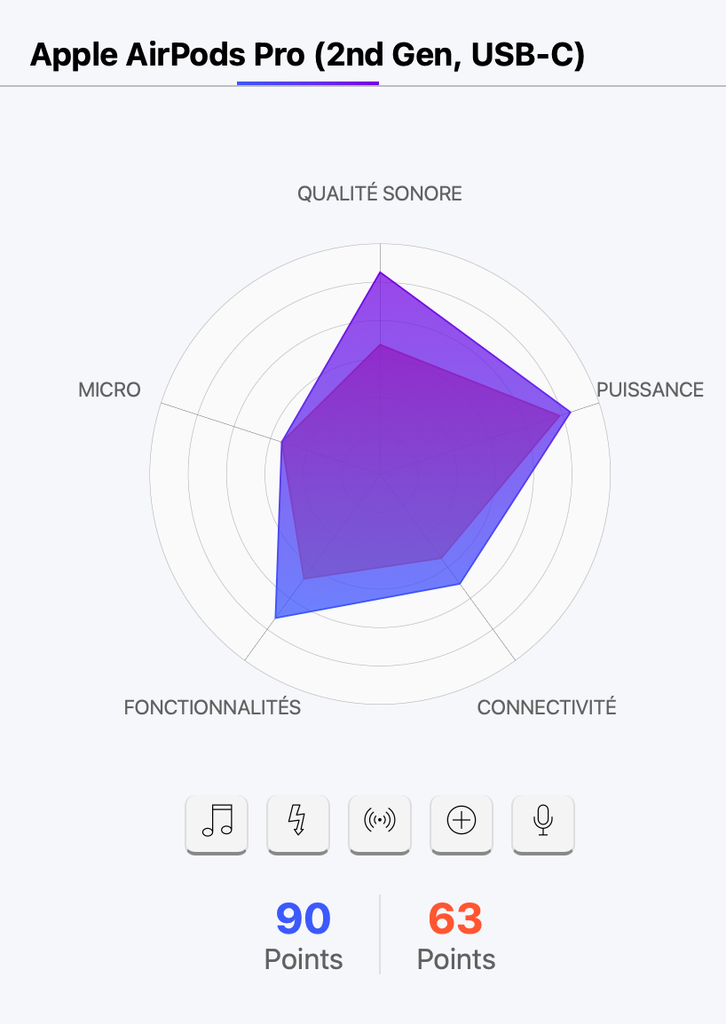
Task: Click the top vertex on sound quality axis
Action: pos(380,272)
